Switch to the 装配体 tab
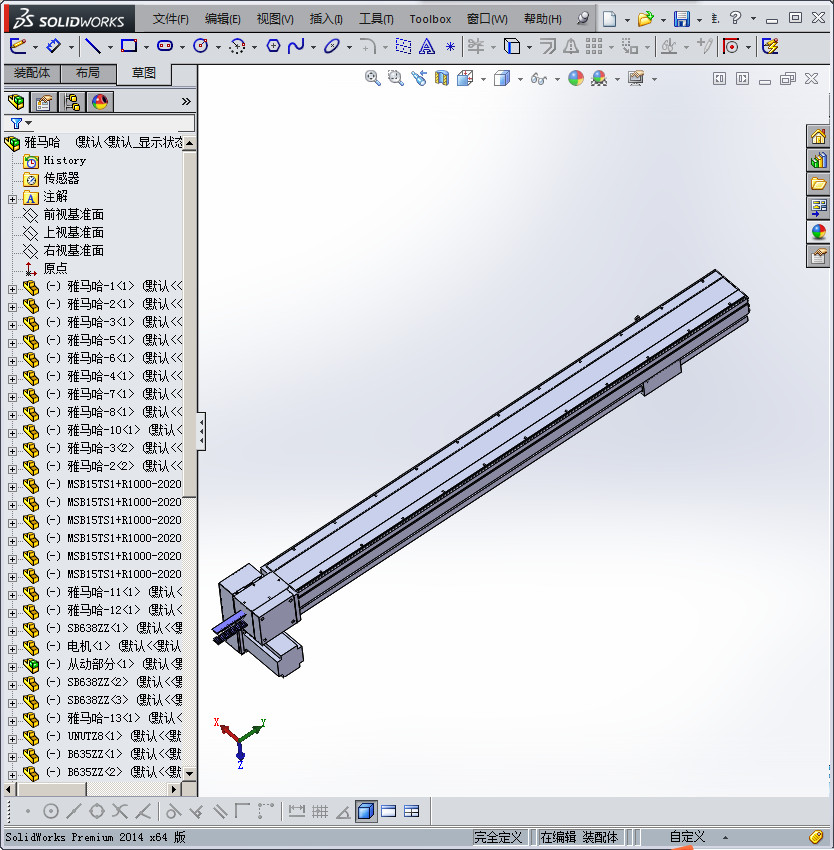This screenshot has height=850, width=834. [32, 73]
